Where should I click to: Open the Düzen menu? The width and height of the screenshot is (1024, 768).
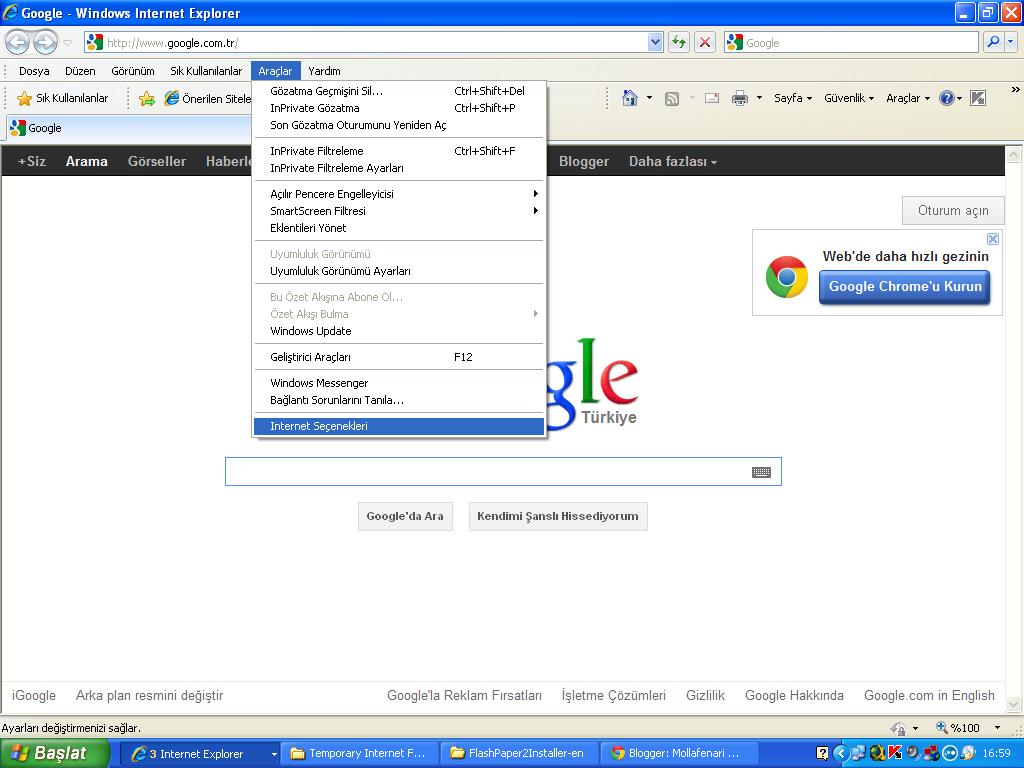click(x=80, y=71)
